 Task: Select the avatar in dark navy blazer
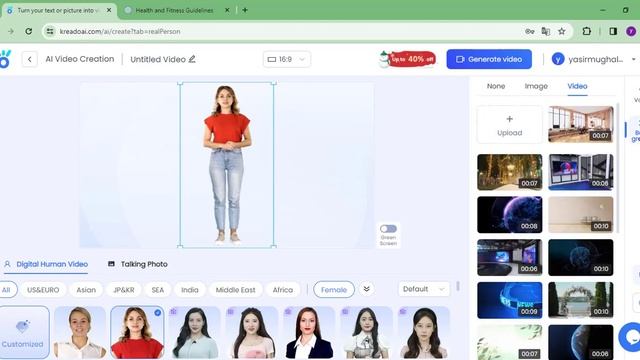pyautogui.click(x=309, y=333)
